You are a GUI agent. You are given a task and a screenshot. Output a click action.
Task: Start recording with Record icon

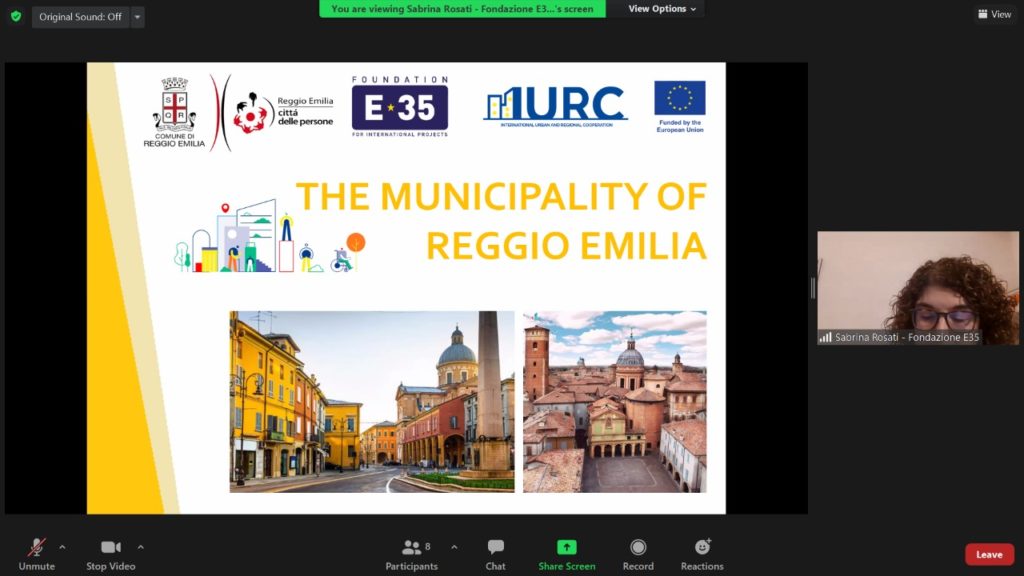638,553
